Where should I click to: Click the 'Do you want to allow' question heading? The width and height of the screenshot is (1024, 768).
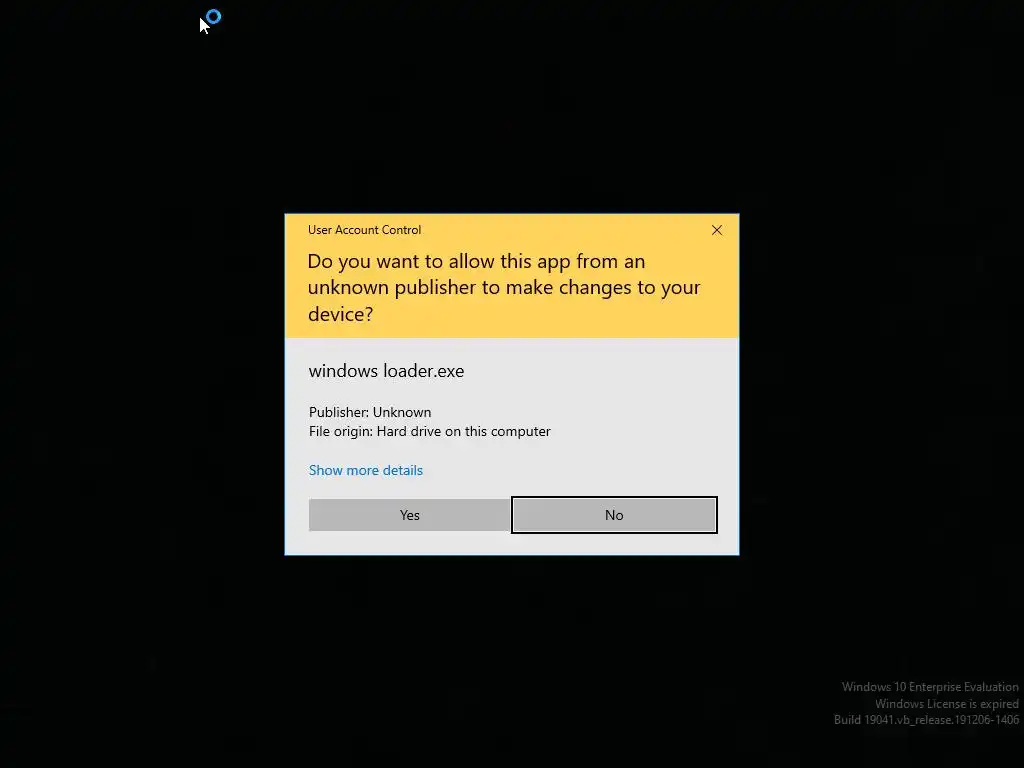(504, 287)
